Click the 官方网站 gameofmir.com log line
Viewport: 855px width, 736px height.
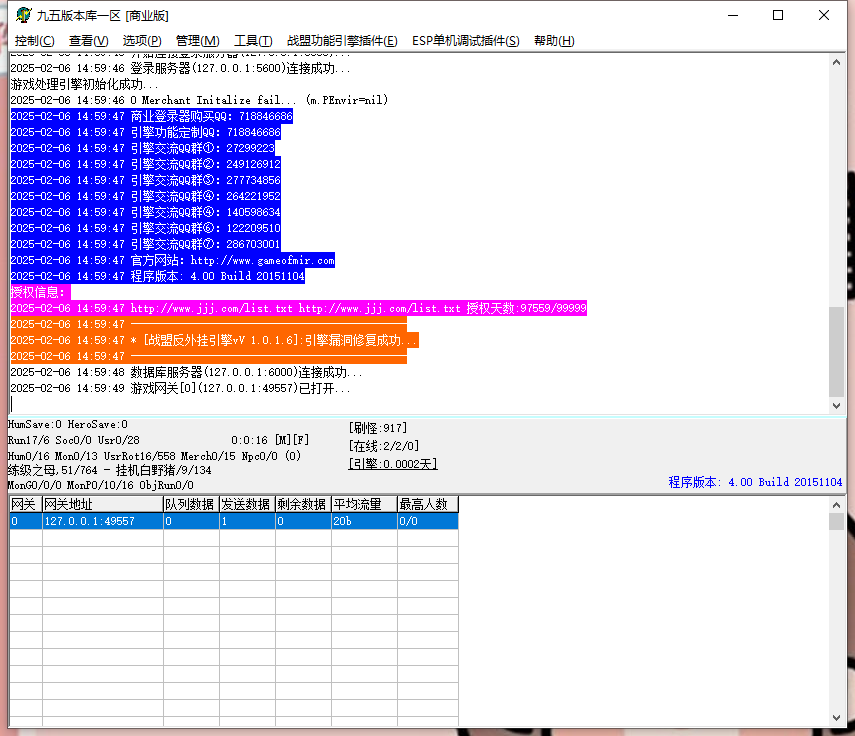(x=173, y=261)
